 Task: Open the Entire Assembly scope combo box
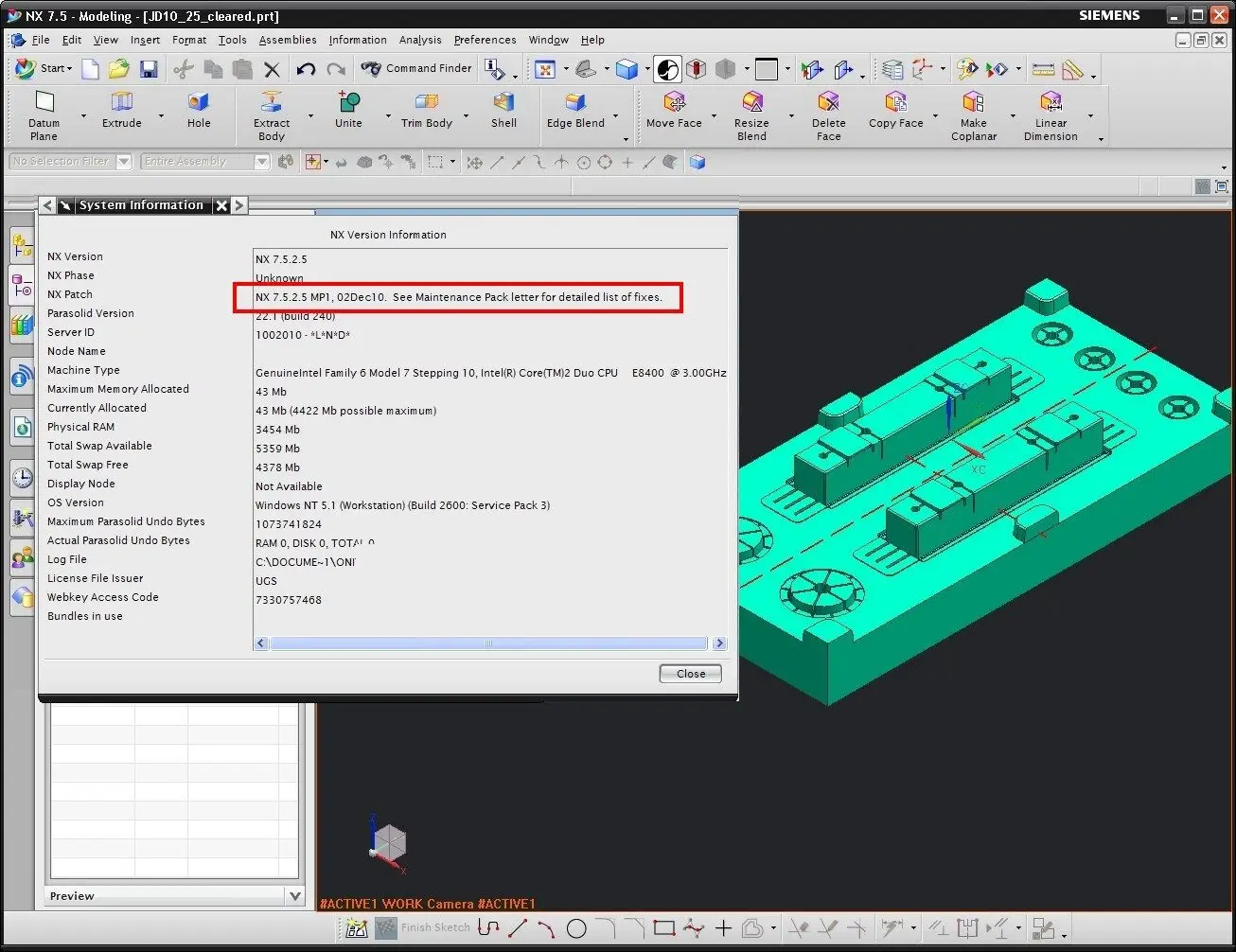coord(205,162)
